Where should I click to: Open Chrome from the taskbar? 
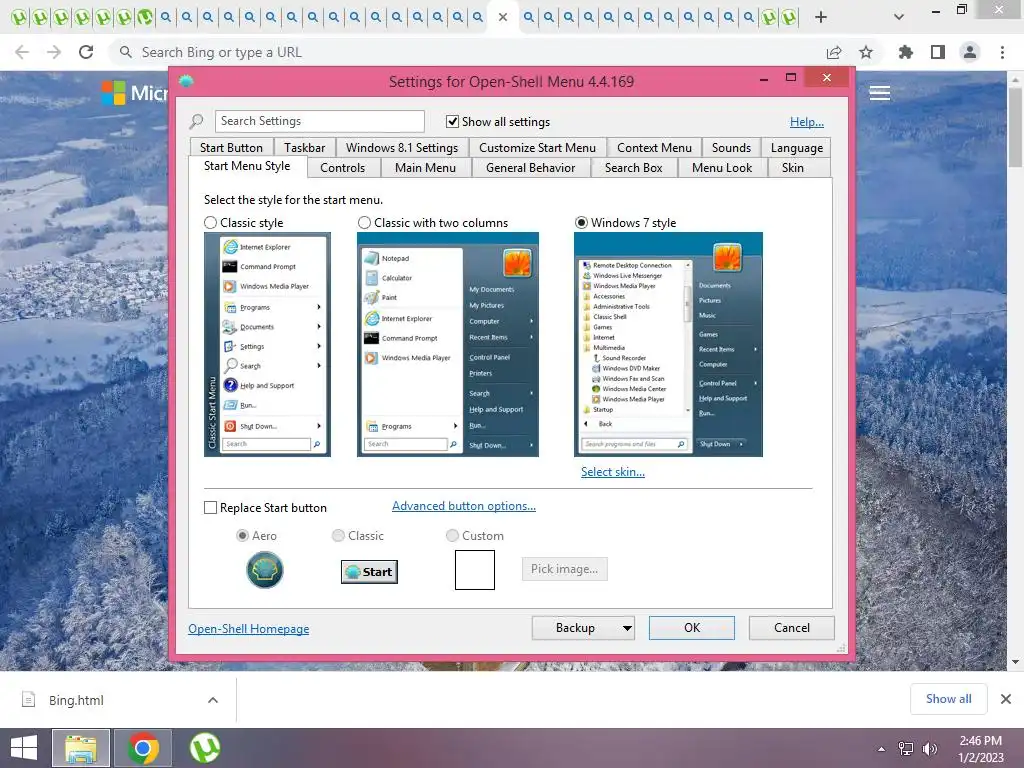click(143, 748)
